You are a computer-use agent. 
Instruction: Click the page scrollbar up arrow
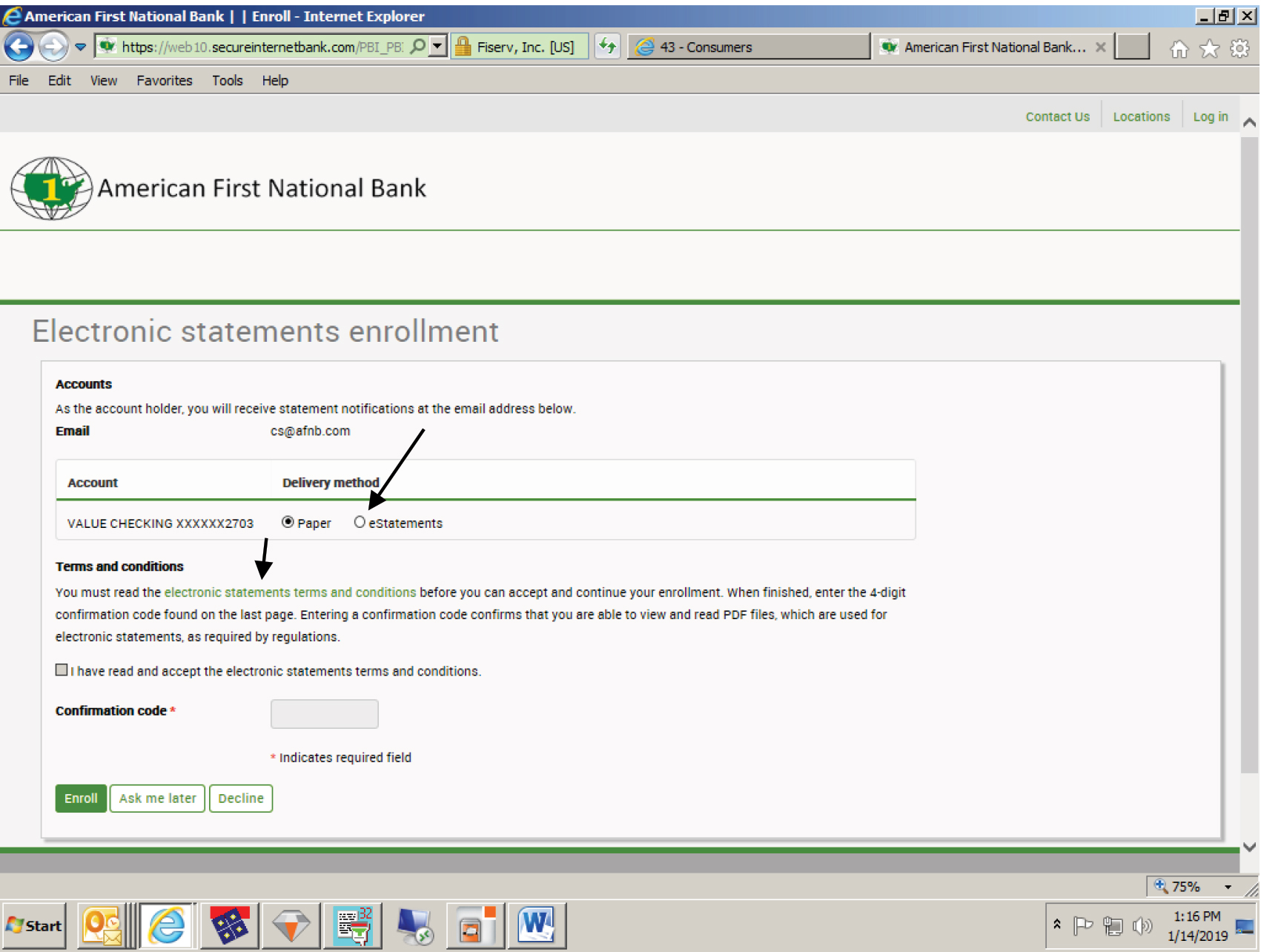(x=1250, y=122)
